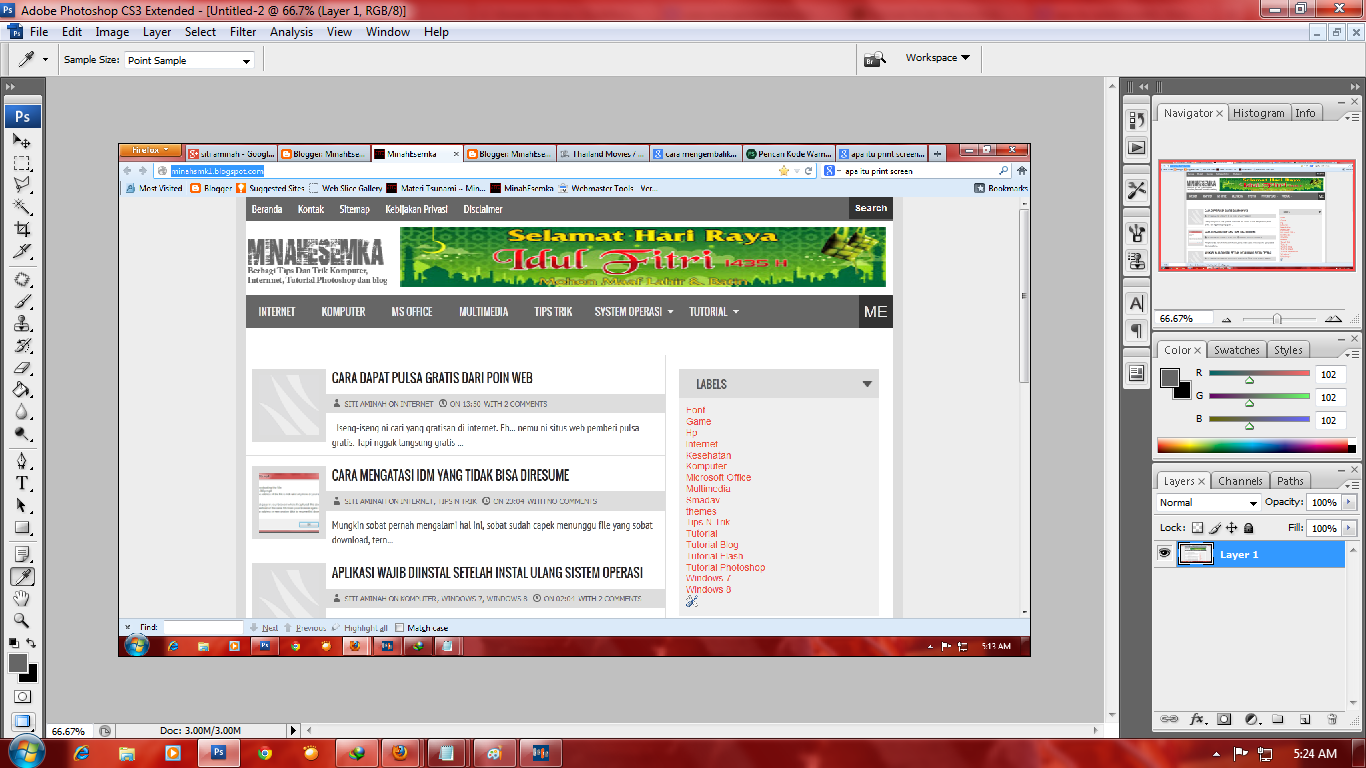Screen dimensions: 1366x768
Task: Open the Image menu
Action: 112,32
